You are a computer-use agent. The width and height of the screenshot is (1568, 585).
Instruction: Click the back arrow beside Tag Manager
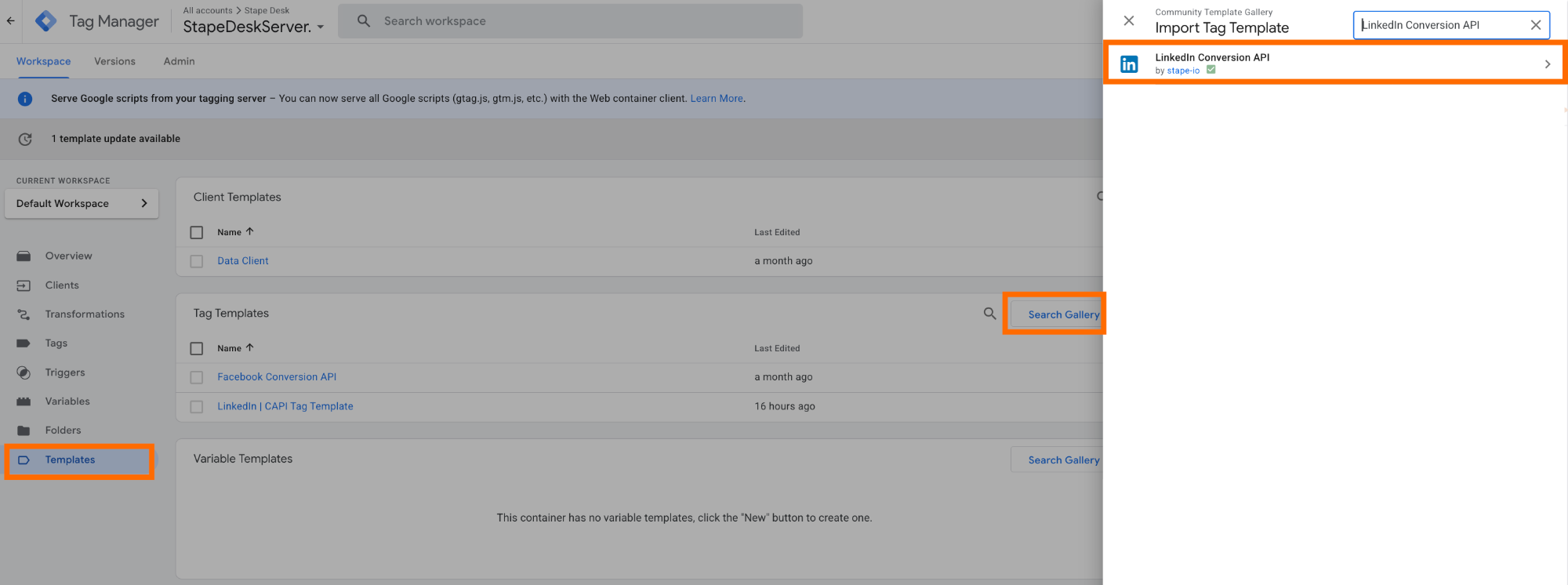tap(10, 21)
